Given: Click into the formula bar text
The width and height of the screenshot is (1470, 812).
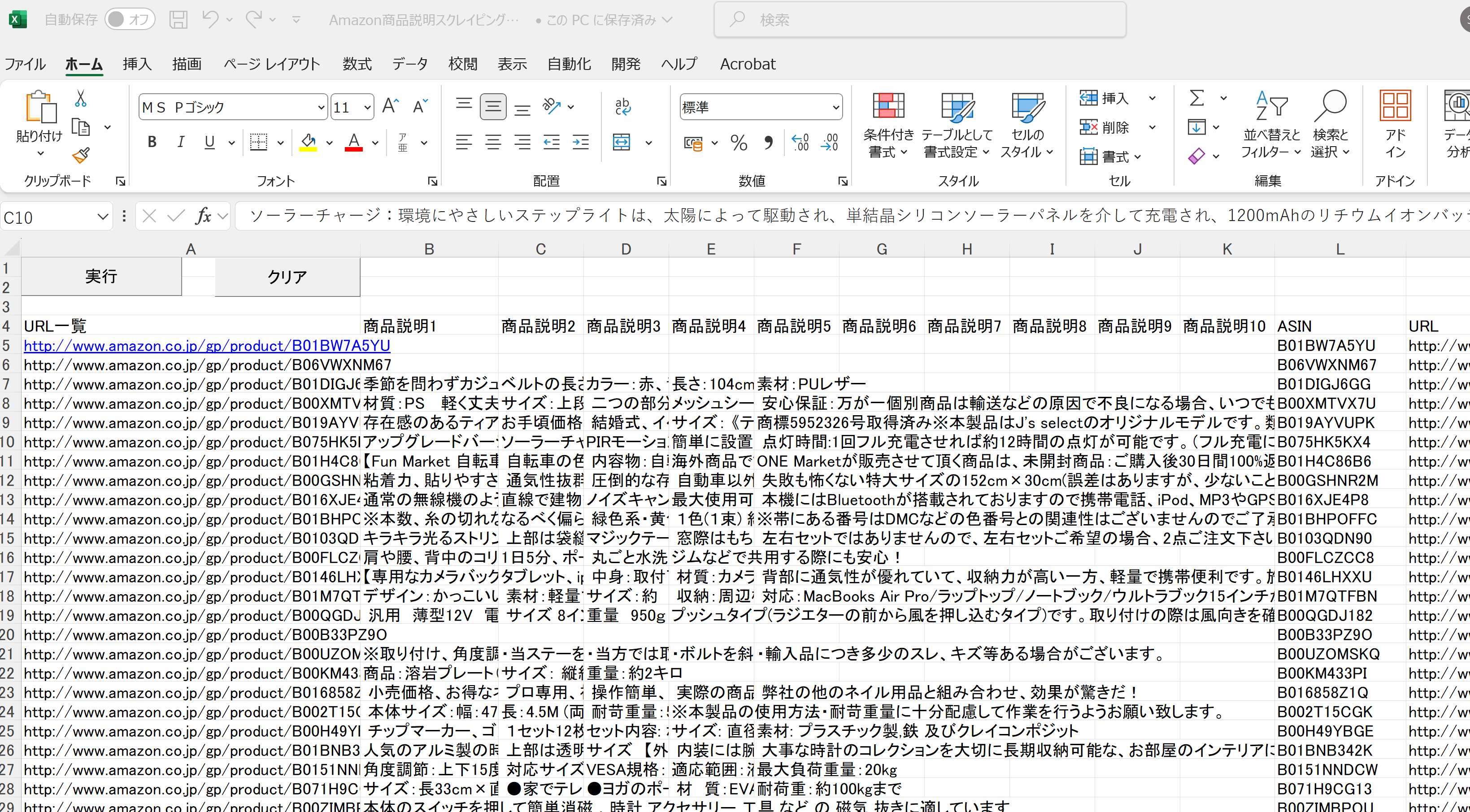Looking at the screenshot, I should [852, 216].
